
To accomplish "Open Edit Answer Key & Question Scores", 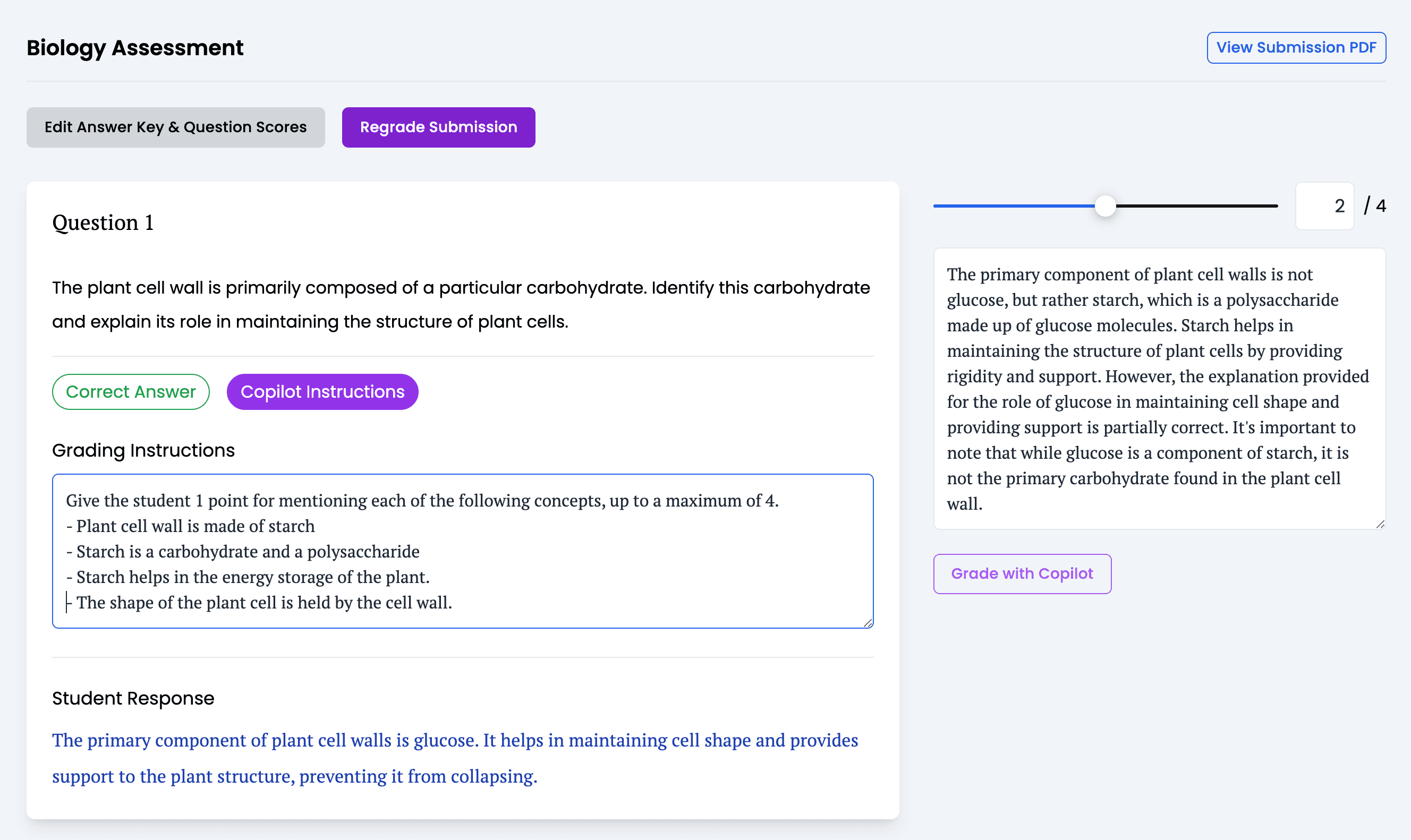I will 175,127.
